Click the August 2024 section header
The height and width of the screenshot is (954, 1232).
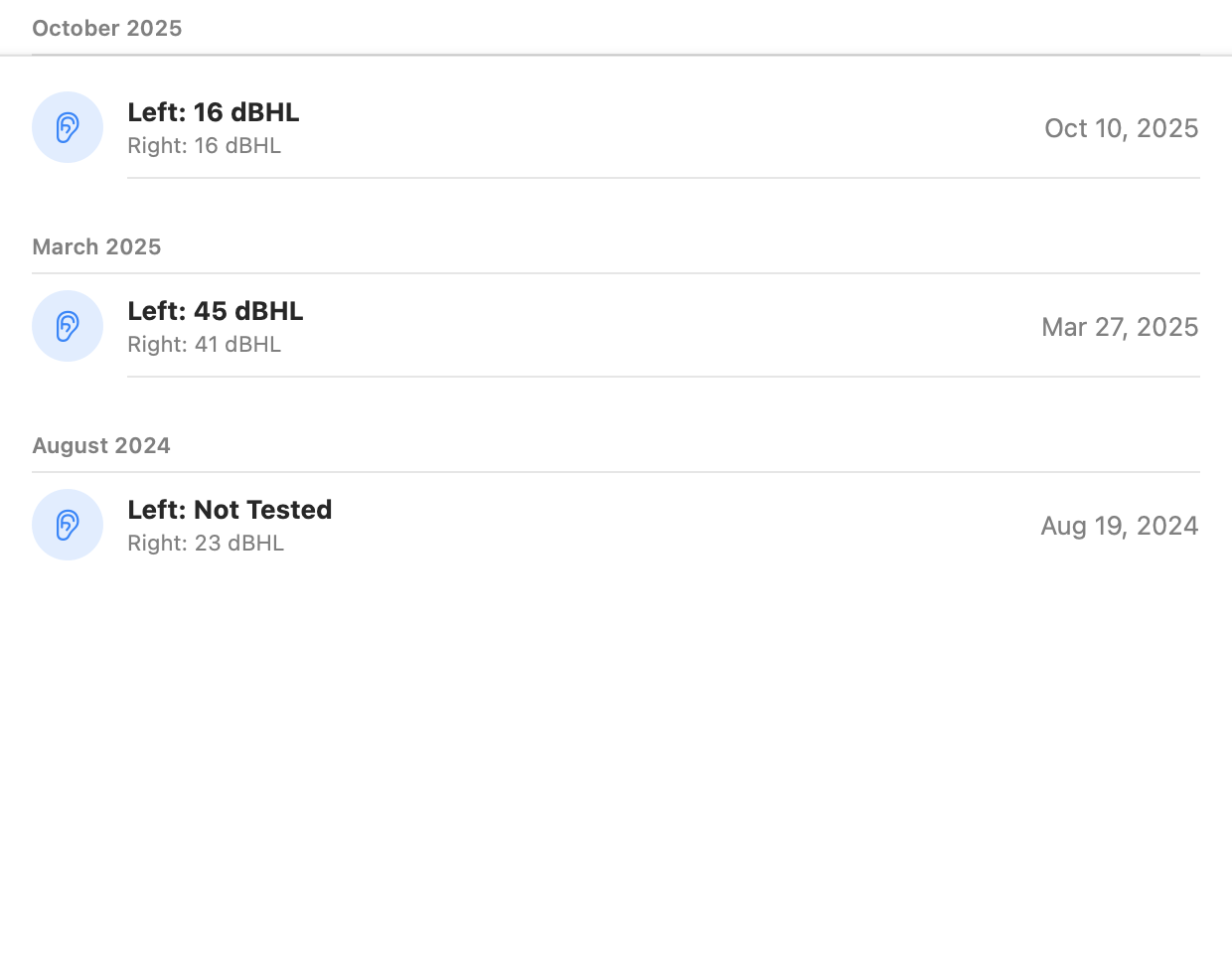(101, 445)
